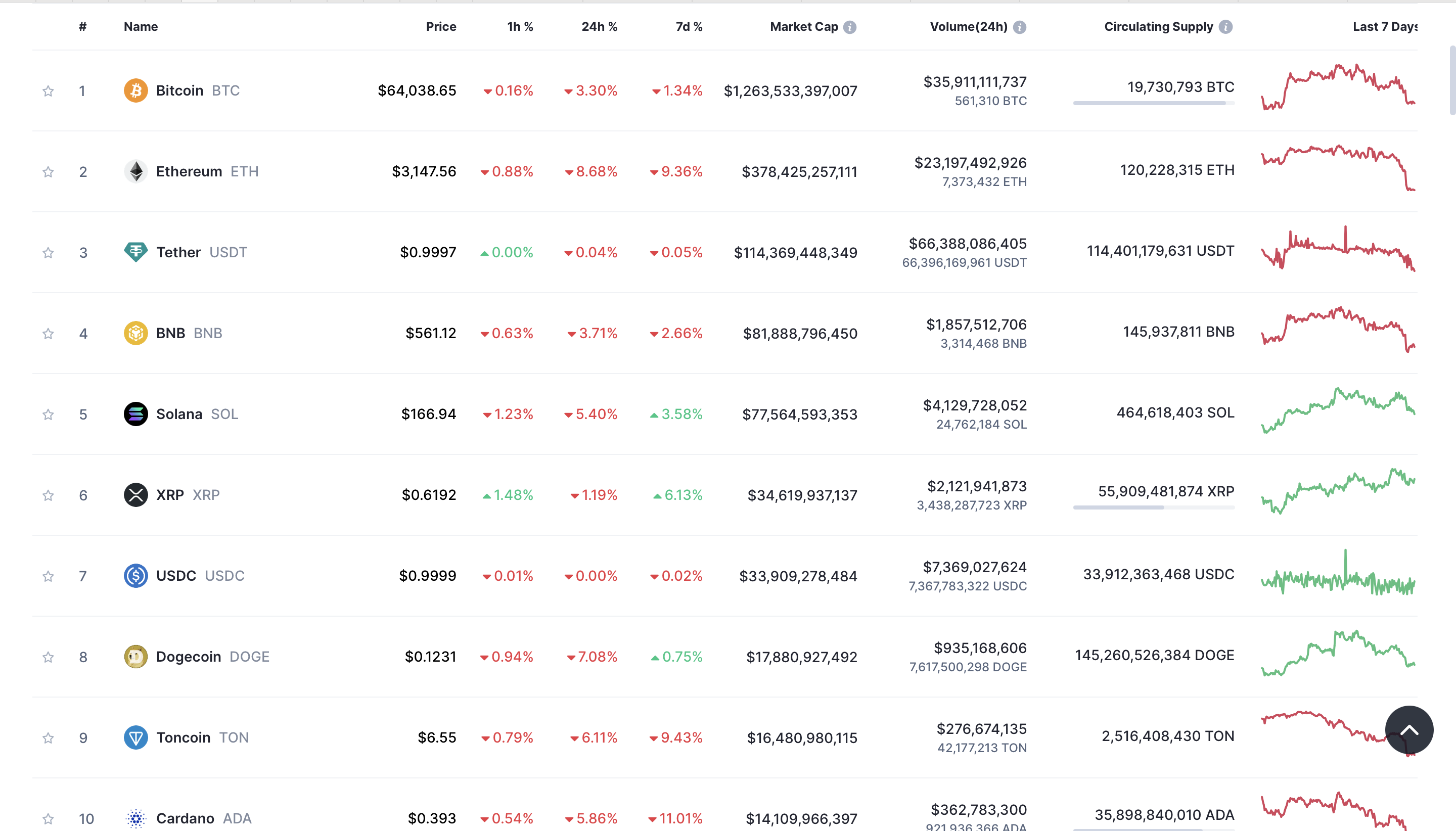Click the Circulating Supply info icon
Screen dimensions: 1456x831
[x=1225, y=27]
